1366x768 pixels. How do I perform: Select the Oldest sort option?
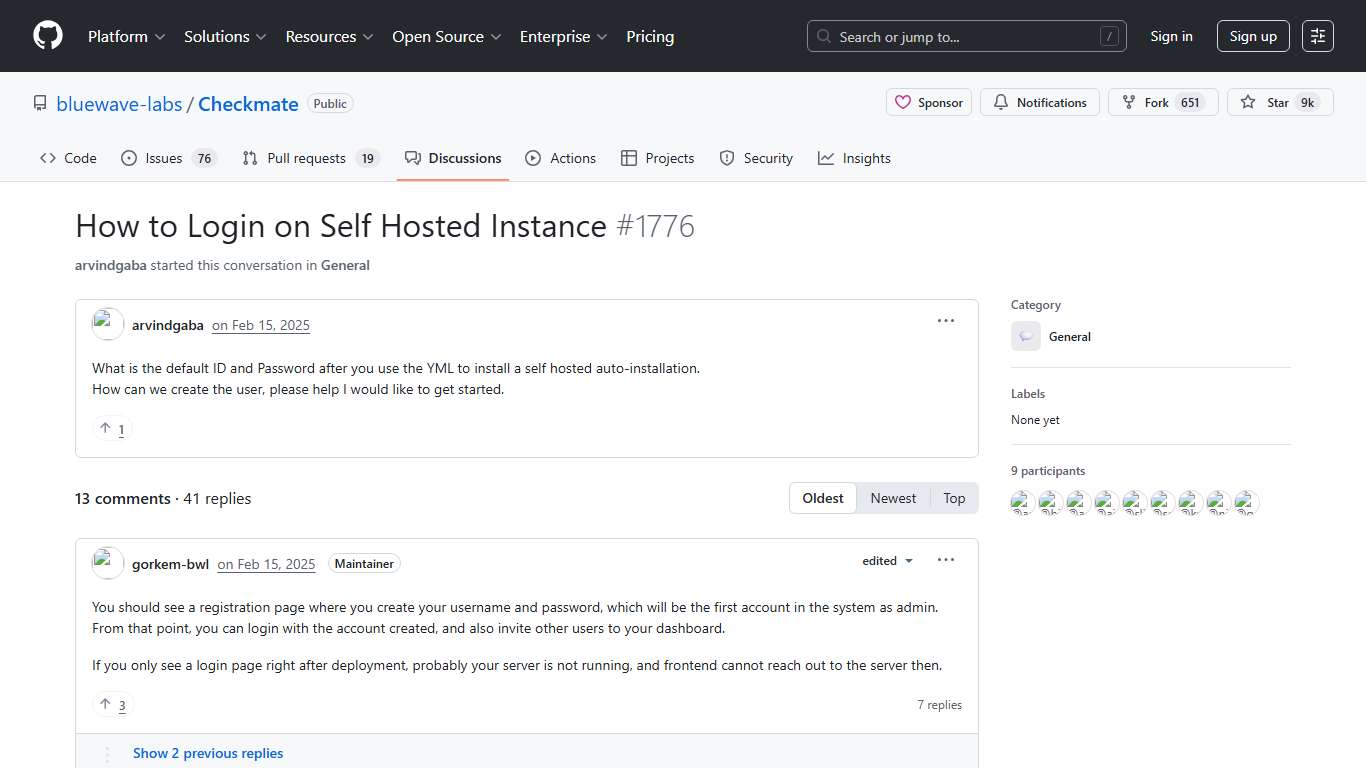[x=822, y=497]
